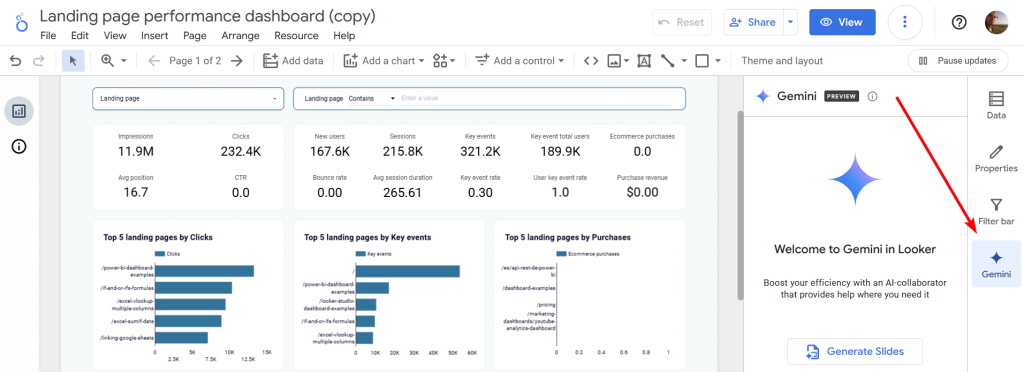Select the selection mode pointer tool

tap(73, 61)
